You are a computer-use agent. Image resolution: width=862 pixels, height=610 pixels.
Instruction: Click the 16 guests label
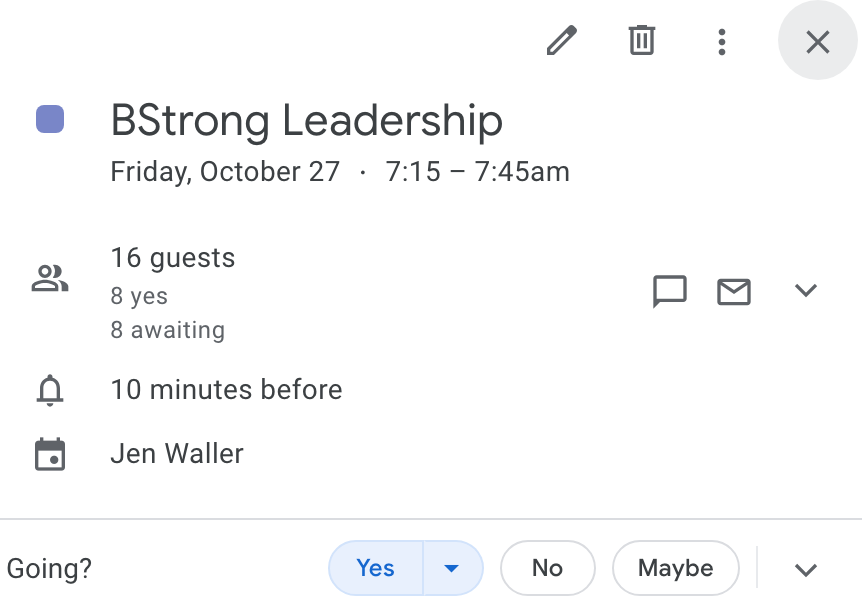173,258
